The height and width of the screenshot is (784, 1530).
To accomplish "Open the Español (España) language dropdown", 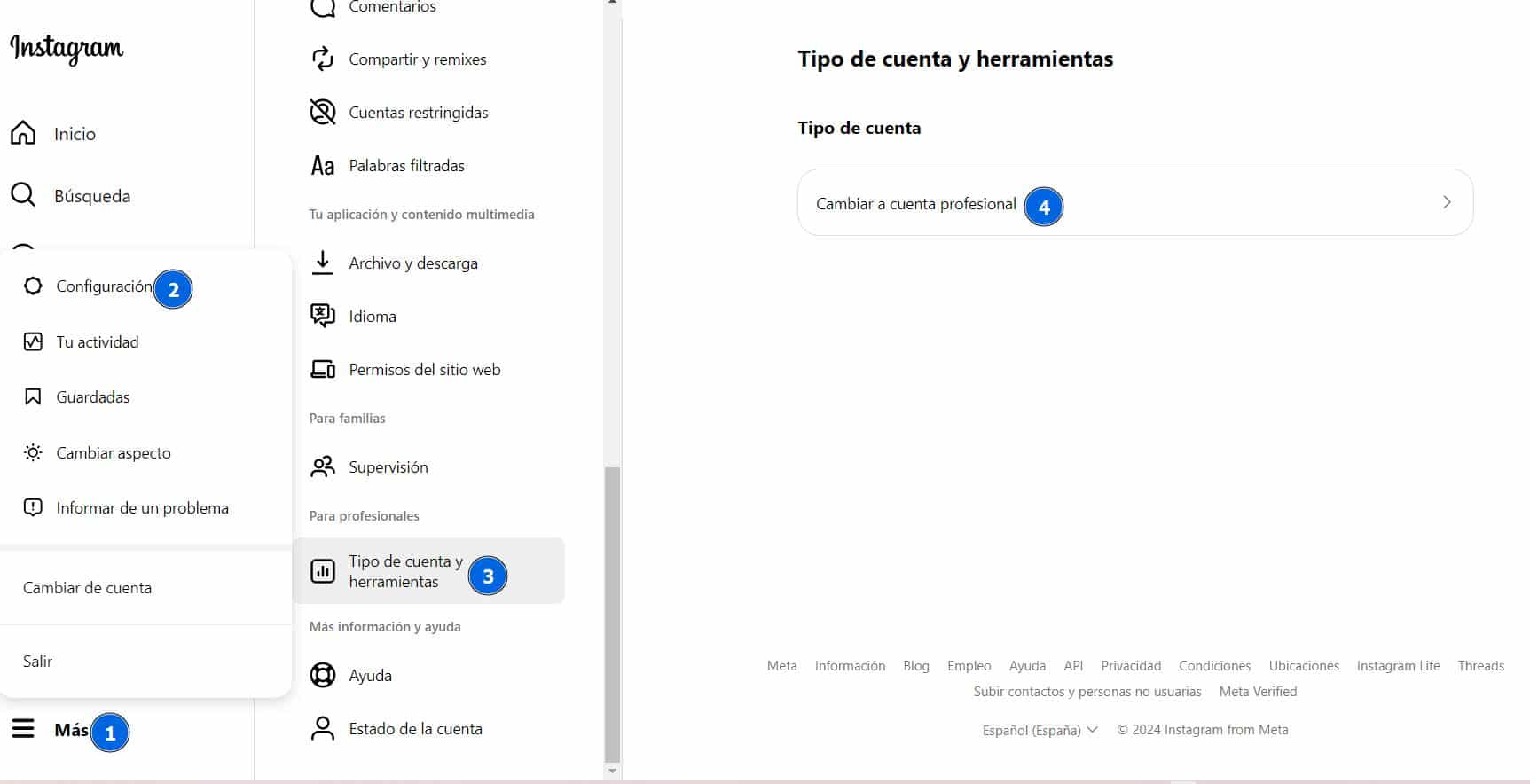I will pos(1040,730).
